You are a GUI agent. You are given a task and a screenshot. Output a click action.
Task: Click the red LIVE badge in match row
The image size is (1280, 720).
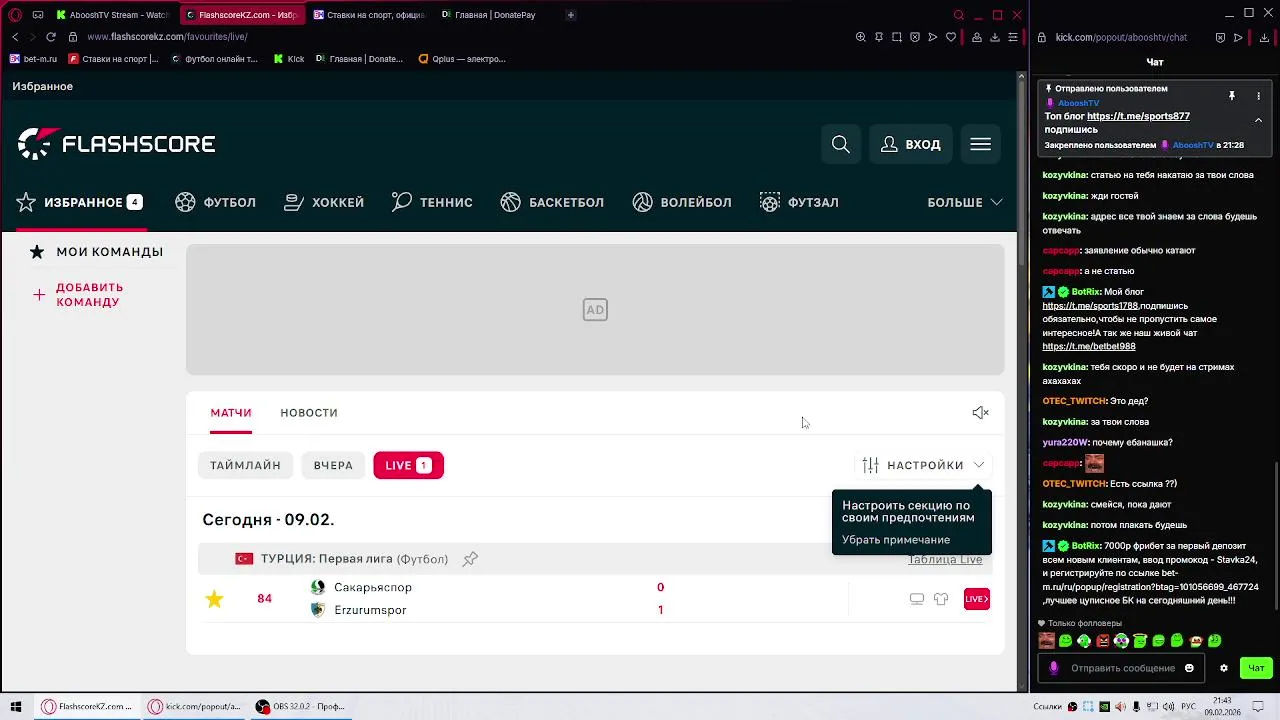pyautogui.click(x=977, y=599)
